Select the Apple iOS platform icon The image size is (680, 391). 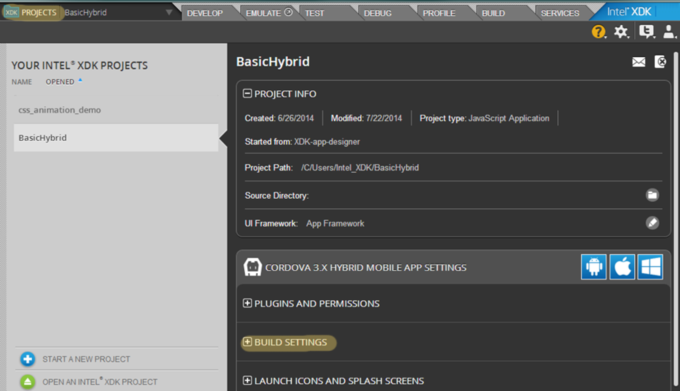pyautogui.click(x=622, y=267)
